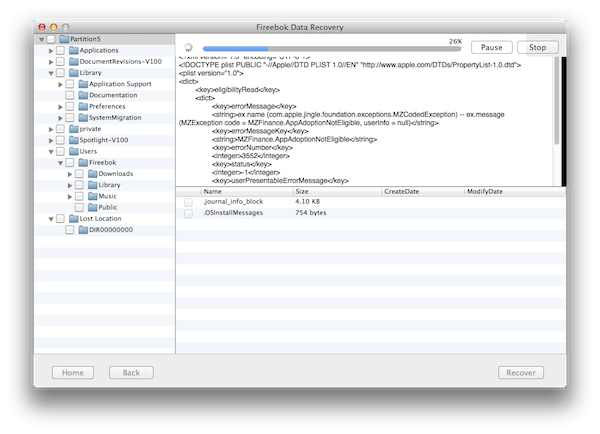Click the Music folder icon
The height and width of the screenshot is (434, 600).
[x=93, y=196]
